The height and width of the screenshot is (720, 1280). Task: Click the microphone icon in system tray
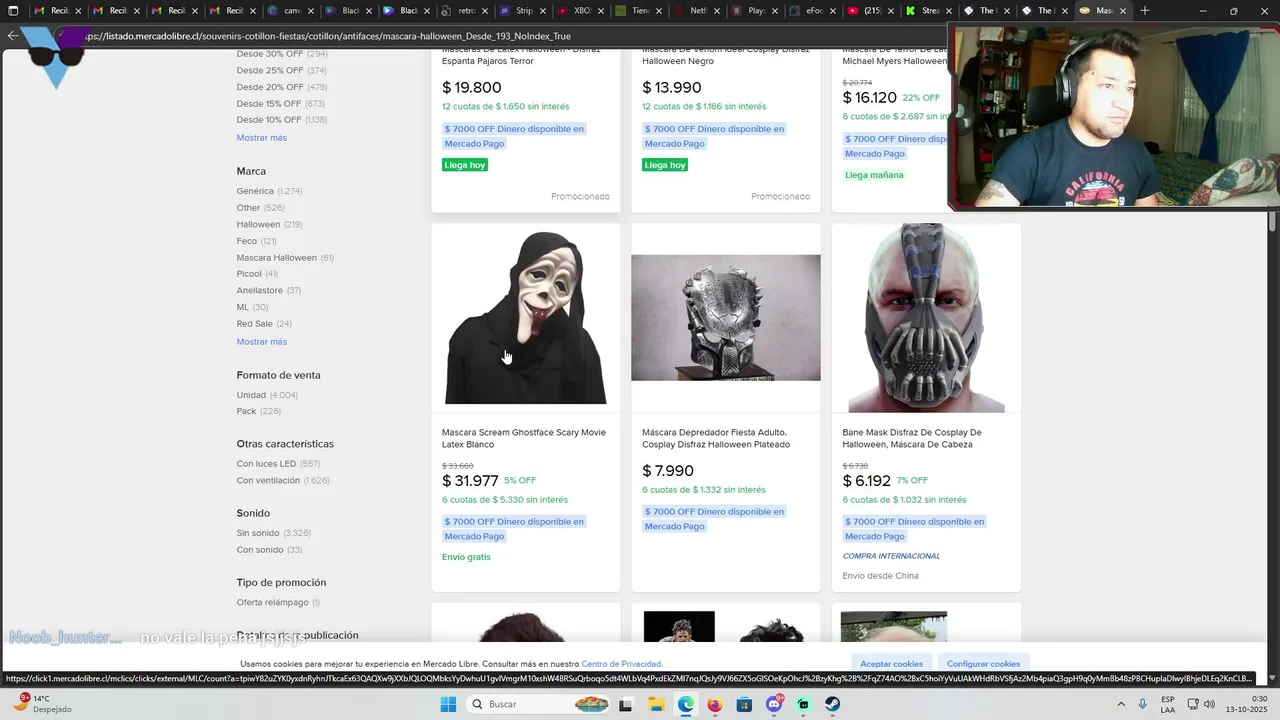(x=1142, y=704)
